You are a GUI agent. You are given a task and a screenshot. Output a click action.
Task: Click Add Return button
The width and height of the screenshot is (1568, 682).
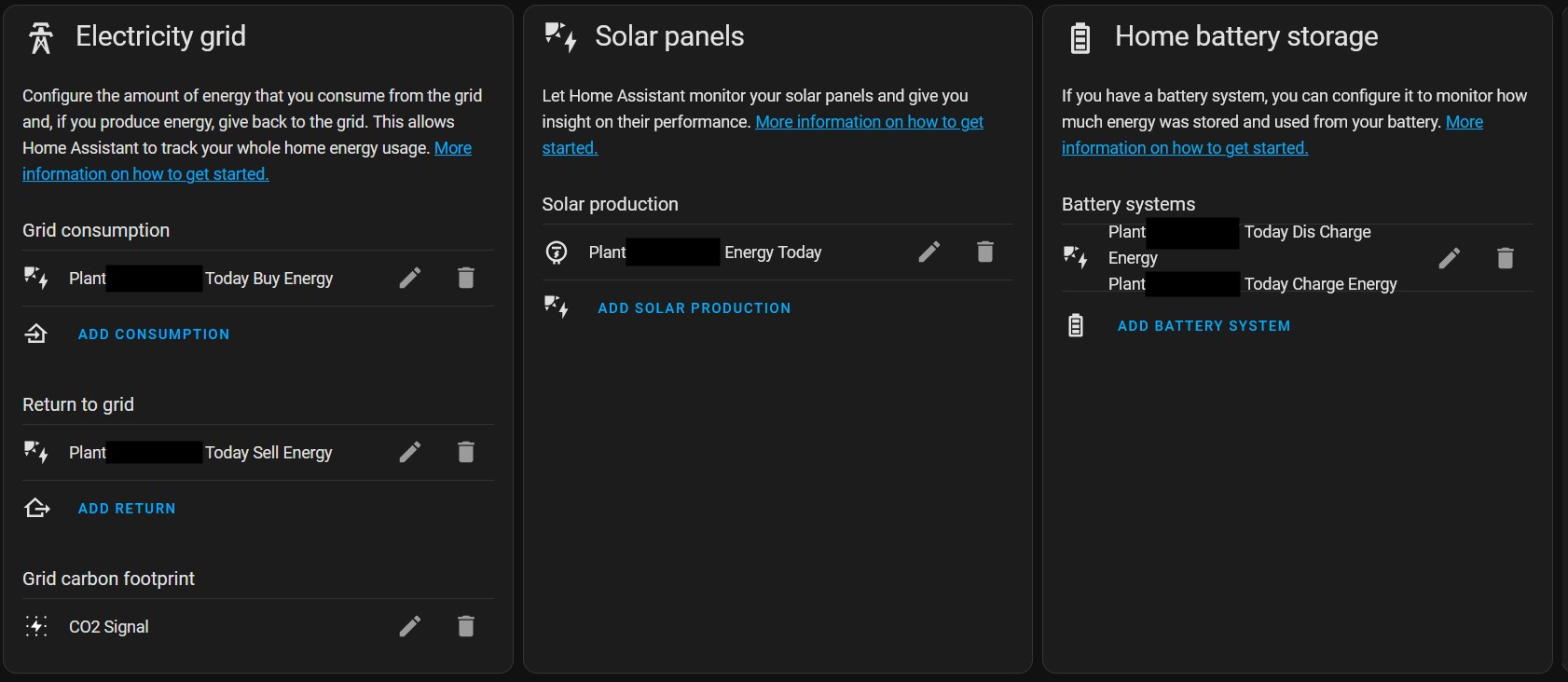click(x=127, y=509)
